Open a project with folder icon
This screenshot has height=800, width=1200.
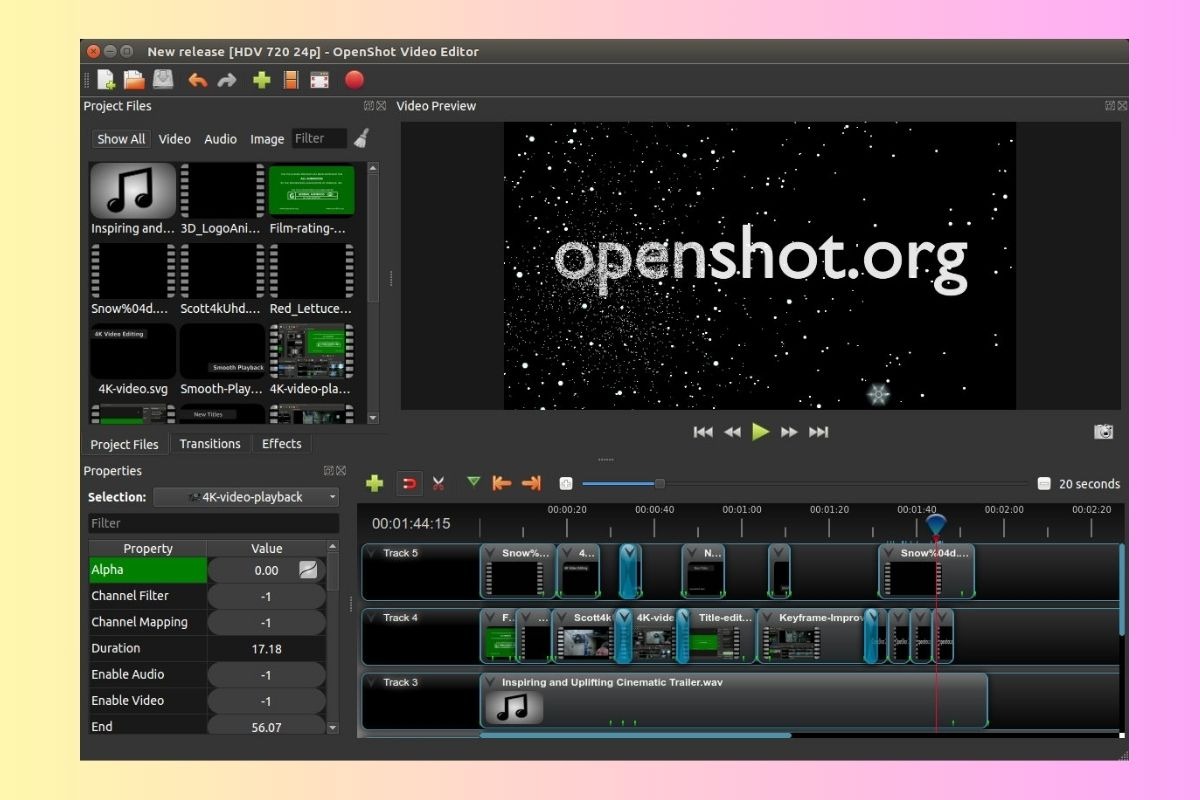click(x=134, y=80)
